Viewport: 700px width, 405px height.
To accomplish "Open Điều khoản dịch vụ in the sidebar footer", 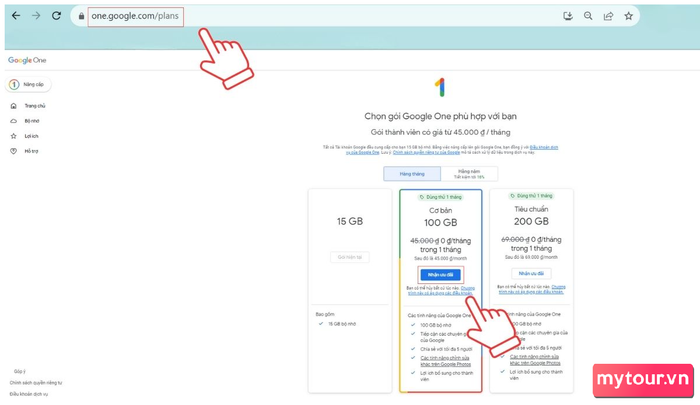I will 29,394.
